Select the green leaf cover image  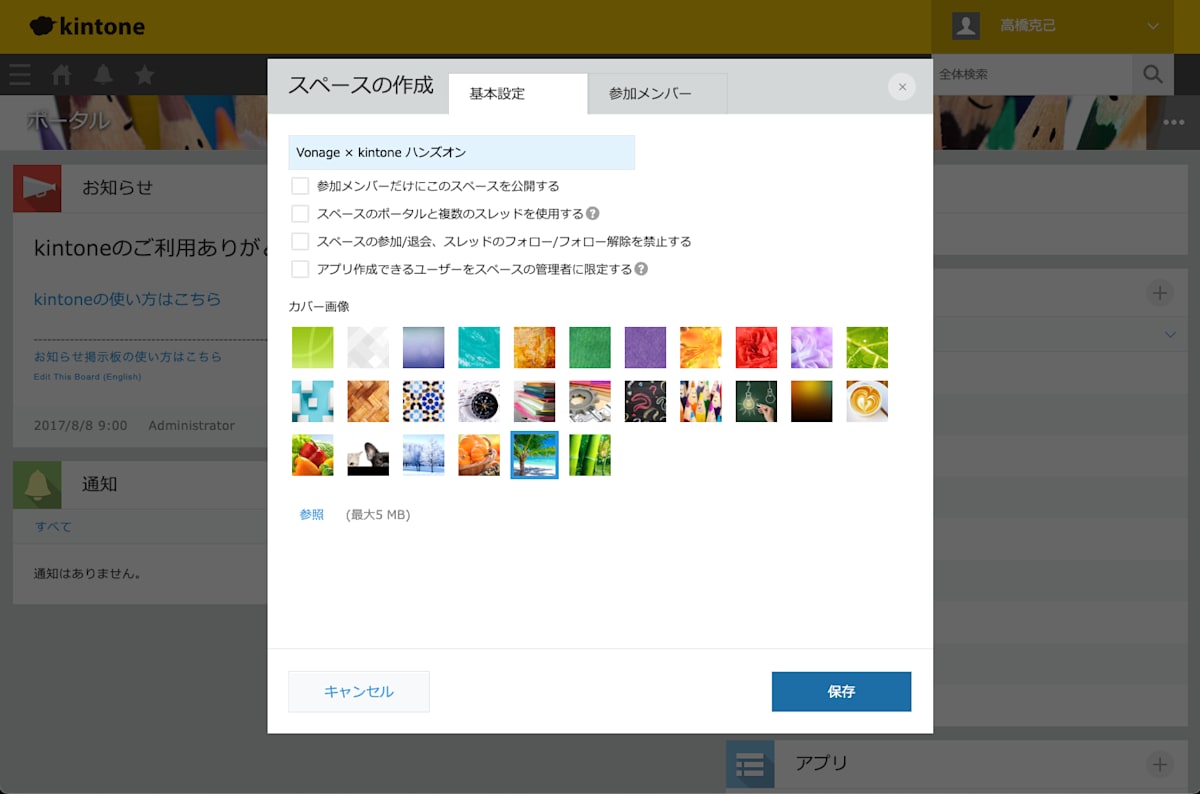point(867,348)
